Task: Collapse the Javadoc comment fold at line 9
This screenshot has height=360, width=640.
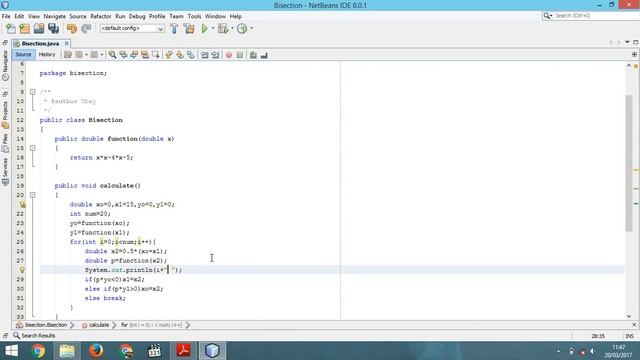Action: click(x=33, y=92)
